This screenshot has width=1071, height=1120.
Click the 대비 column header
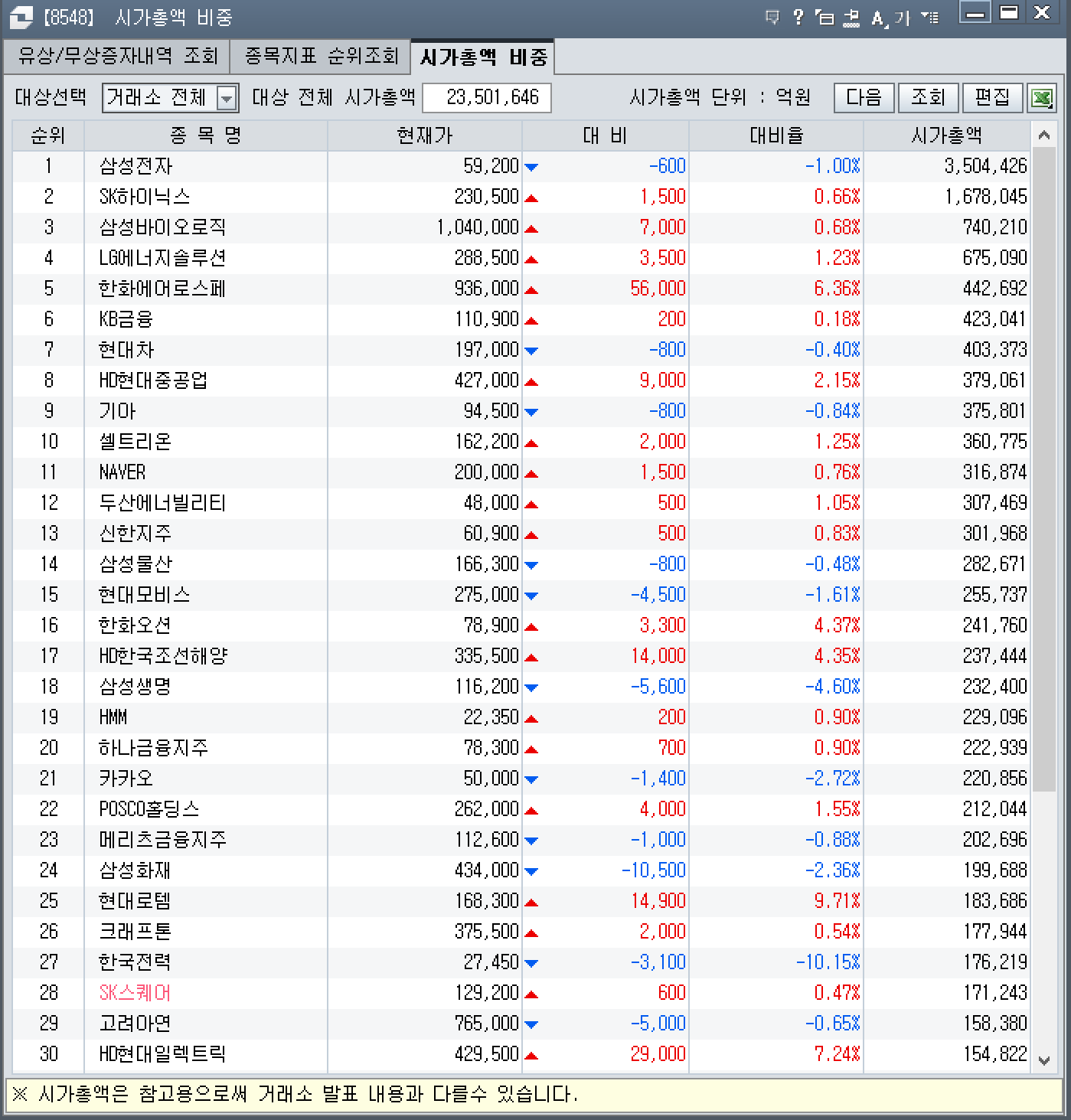(x=606, y=136)
